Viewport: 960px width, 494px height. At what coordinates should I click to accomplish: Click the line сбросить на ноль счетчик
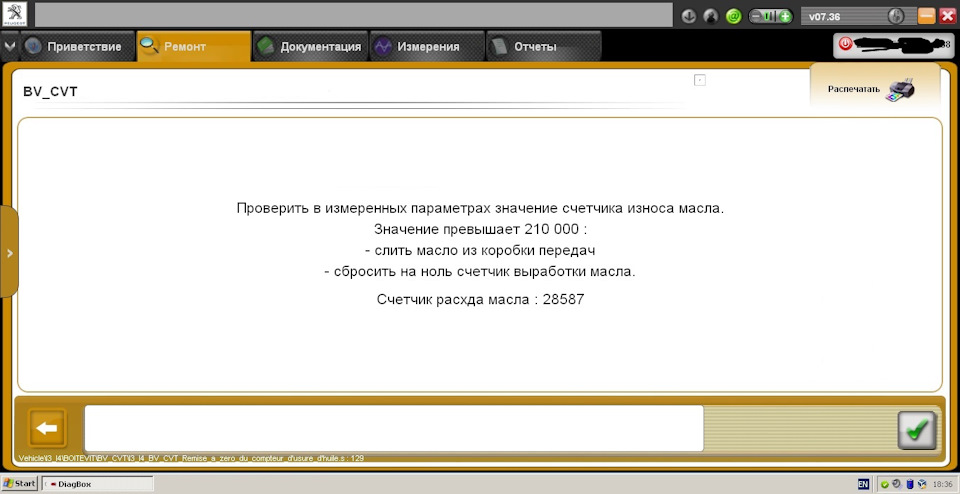pos(481,272)
